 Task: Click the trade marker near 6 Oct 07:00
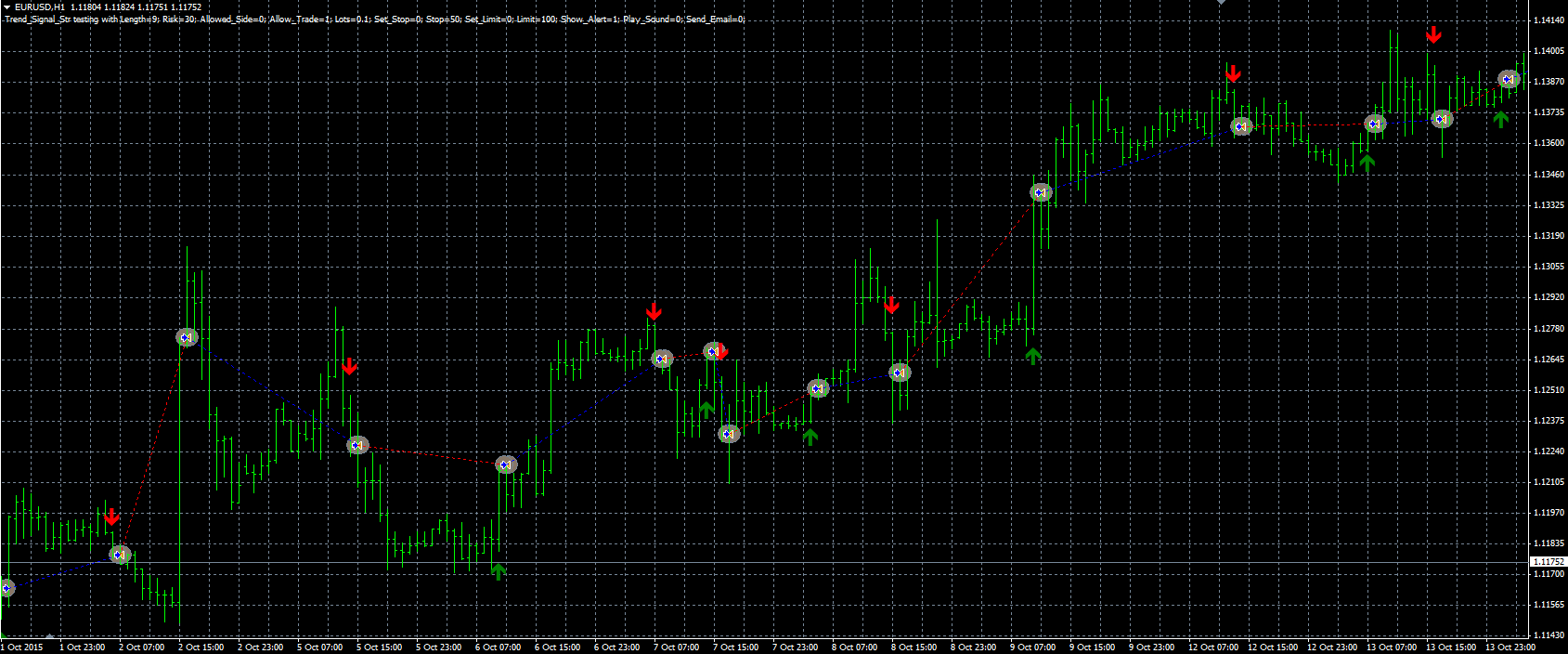click(506, 464)
